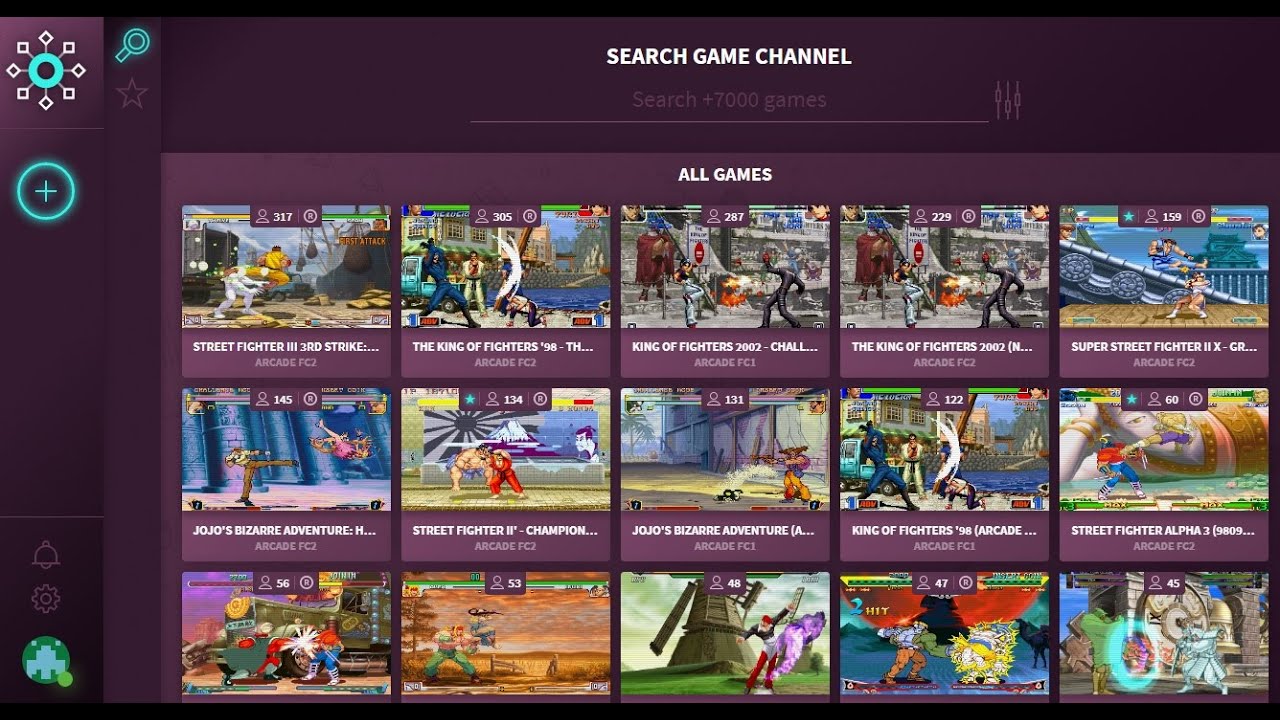Click 'ARCADE FC1' under JoJo's Bizarre Adventure (A

[725, 546]
